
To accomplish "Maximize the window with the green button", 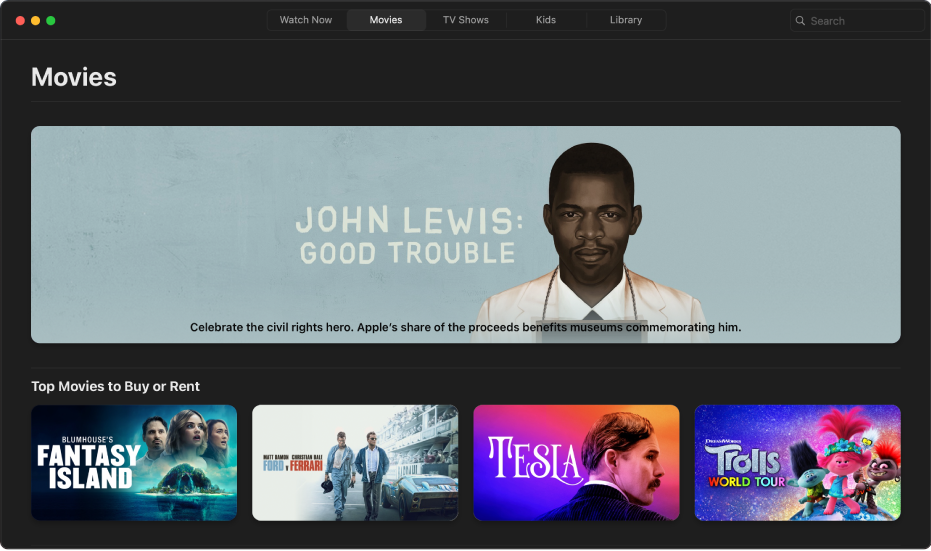I will (51, 21).
